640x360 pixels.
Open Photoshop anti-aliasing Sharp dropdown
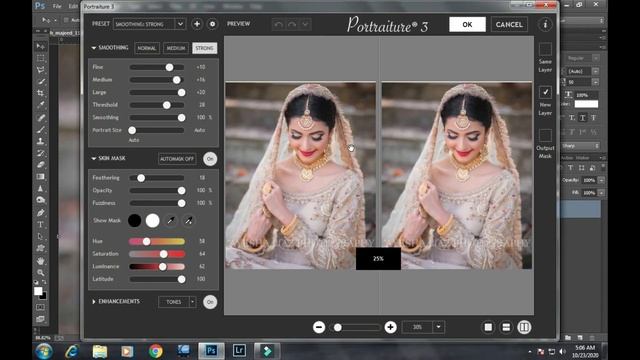[581, 146]
